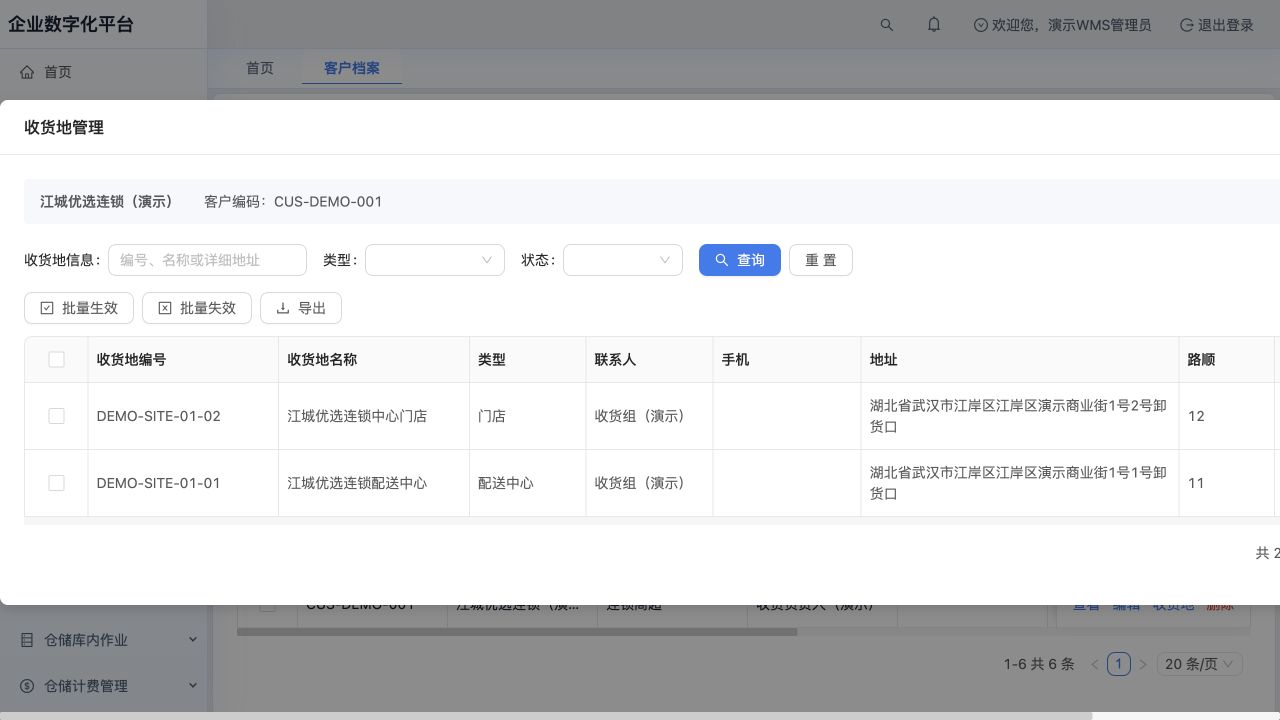Screen dimensions: 1280x720
Task: Select checkbox for DEMO-SITE-01-01 row
Action: (x=56, y=483)
